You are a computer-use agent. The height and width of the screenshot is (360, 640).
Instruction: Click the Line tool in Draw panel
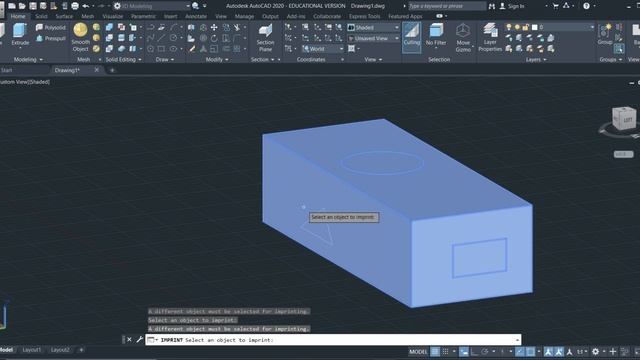pyautogui.click(x=162, y=38)
